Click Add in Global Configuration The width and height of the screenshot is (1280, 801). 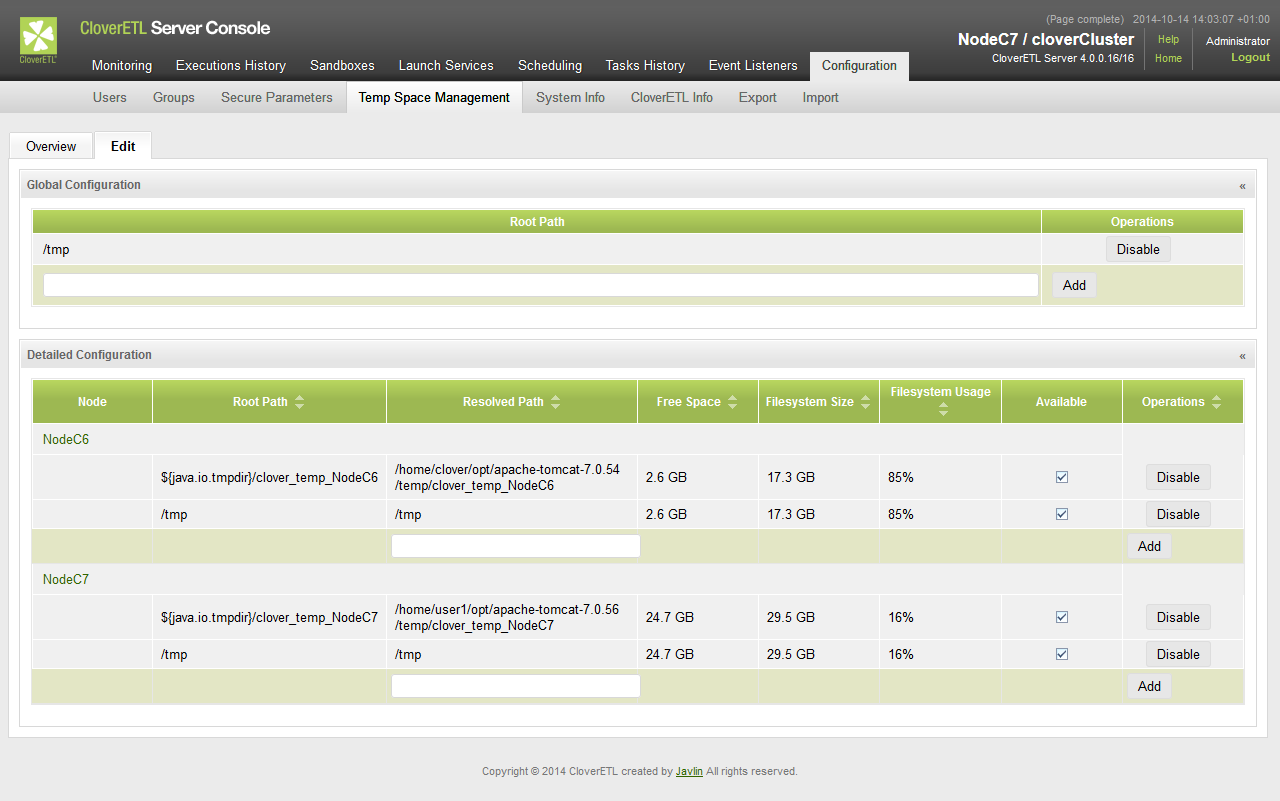1074,285
